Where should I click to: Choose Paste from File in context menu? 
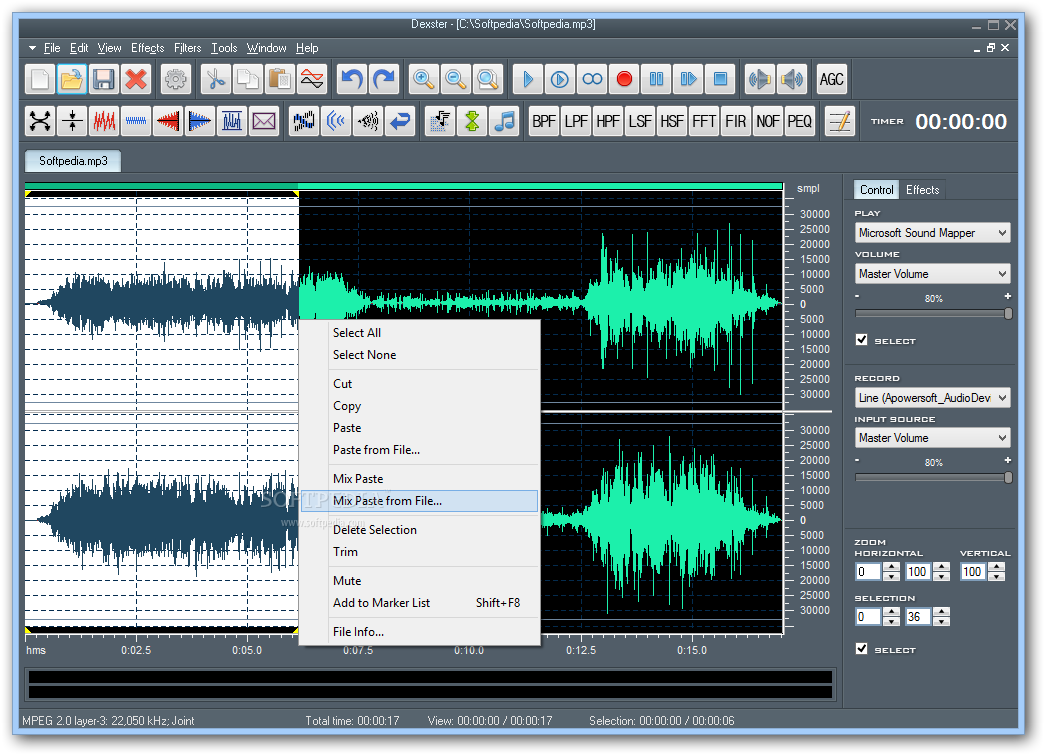click(420, 450)
